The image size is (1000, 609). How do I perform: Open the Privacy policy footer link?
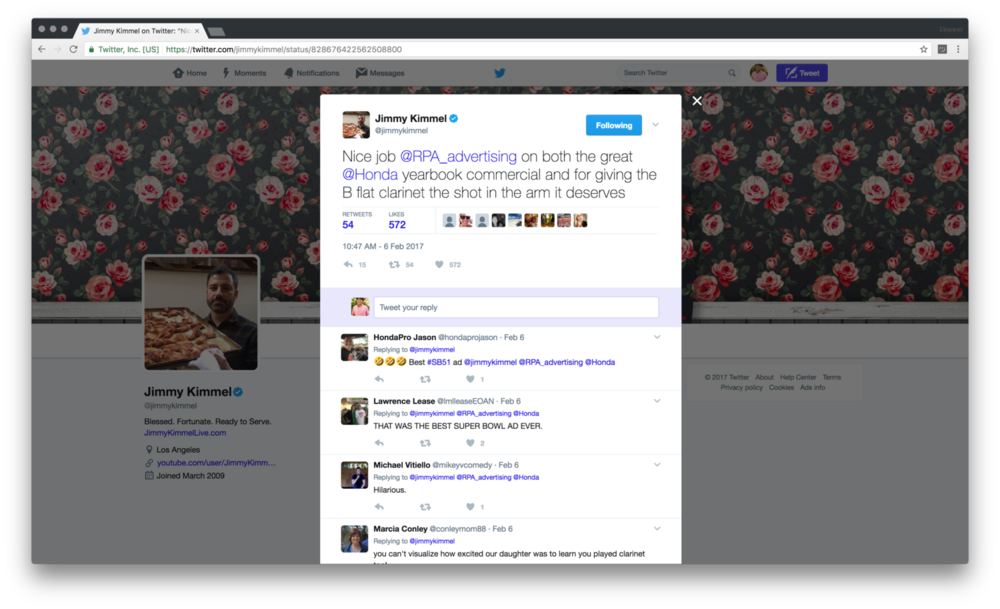coord(741,388)
